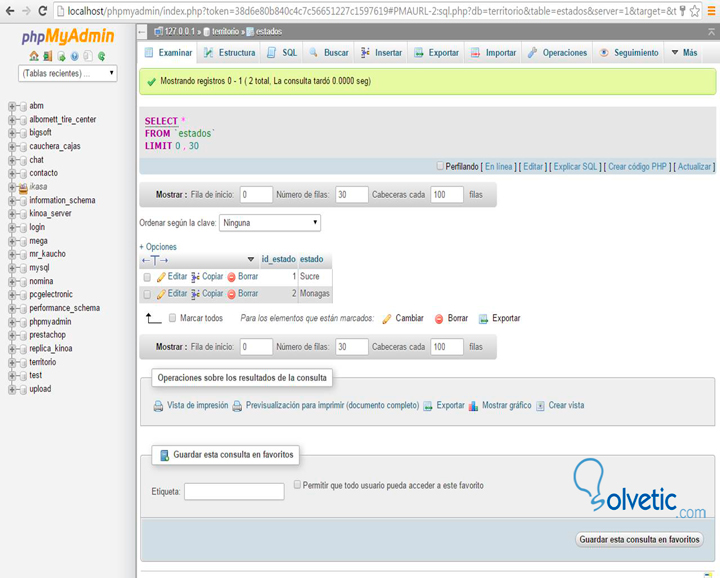Expand the + Opciones section
The height and width of the screenshot is (578, 720).
click(158, 247)
